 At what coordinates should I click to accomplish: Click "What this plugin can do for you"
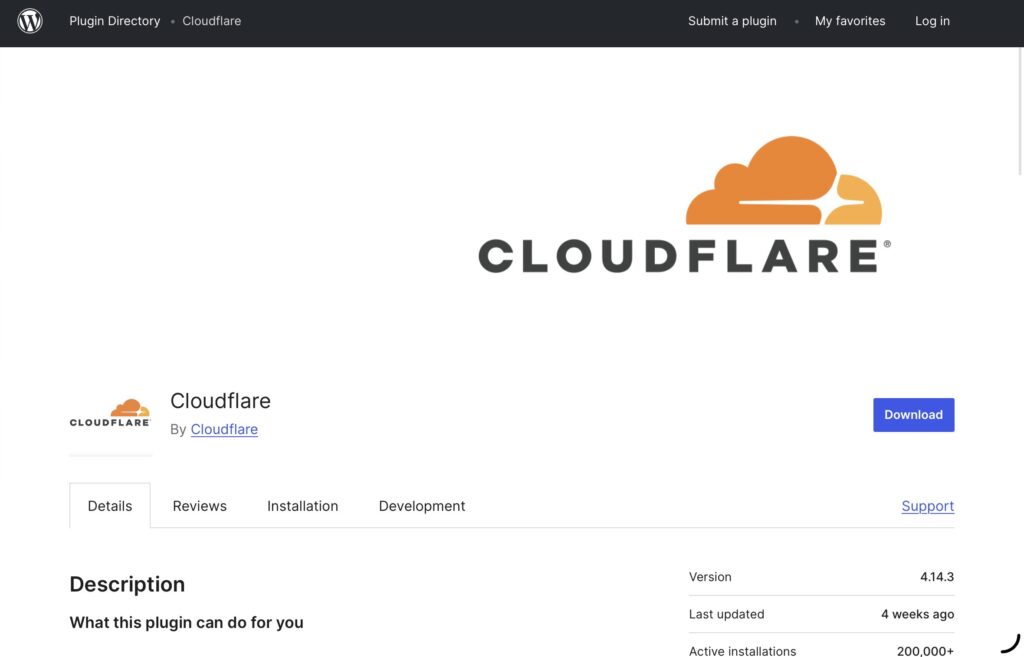(x=186, y=622)
